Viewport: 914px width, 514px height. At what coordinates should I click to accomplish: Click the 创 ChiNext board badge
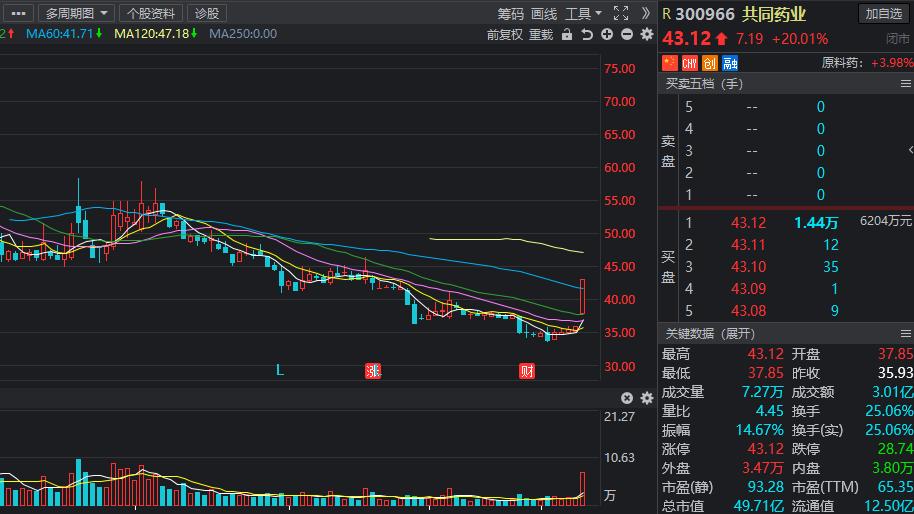click(709, 62)
